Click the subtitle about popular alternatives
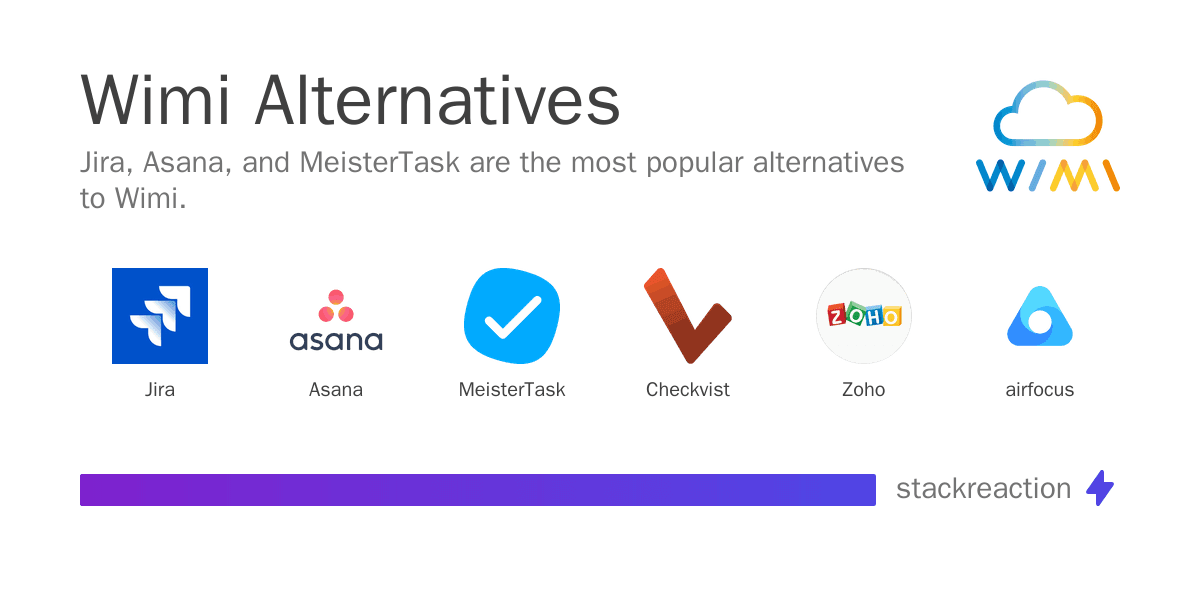Viewport: 1200px width, 600px height. [x=492, y=180]
